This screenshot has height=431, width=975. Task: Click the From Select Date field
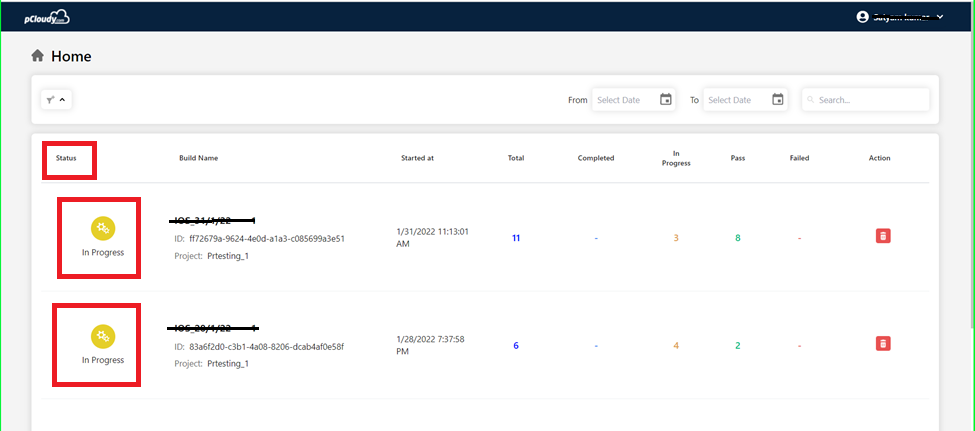click(623, 100)
